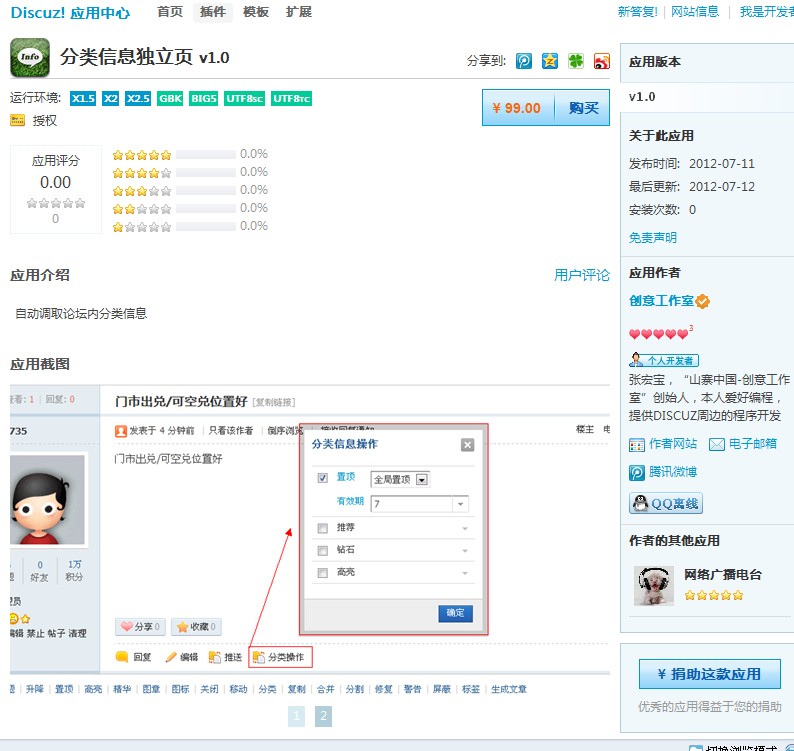Check the 高亮 checkbox

point(323,573)
